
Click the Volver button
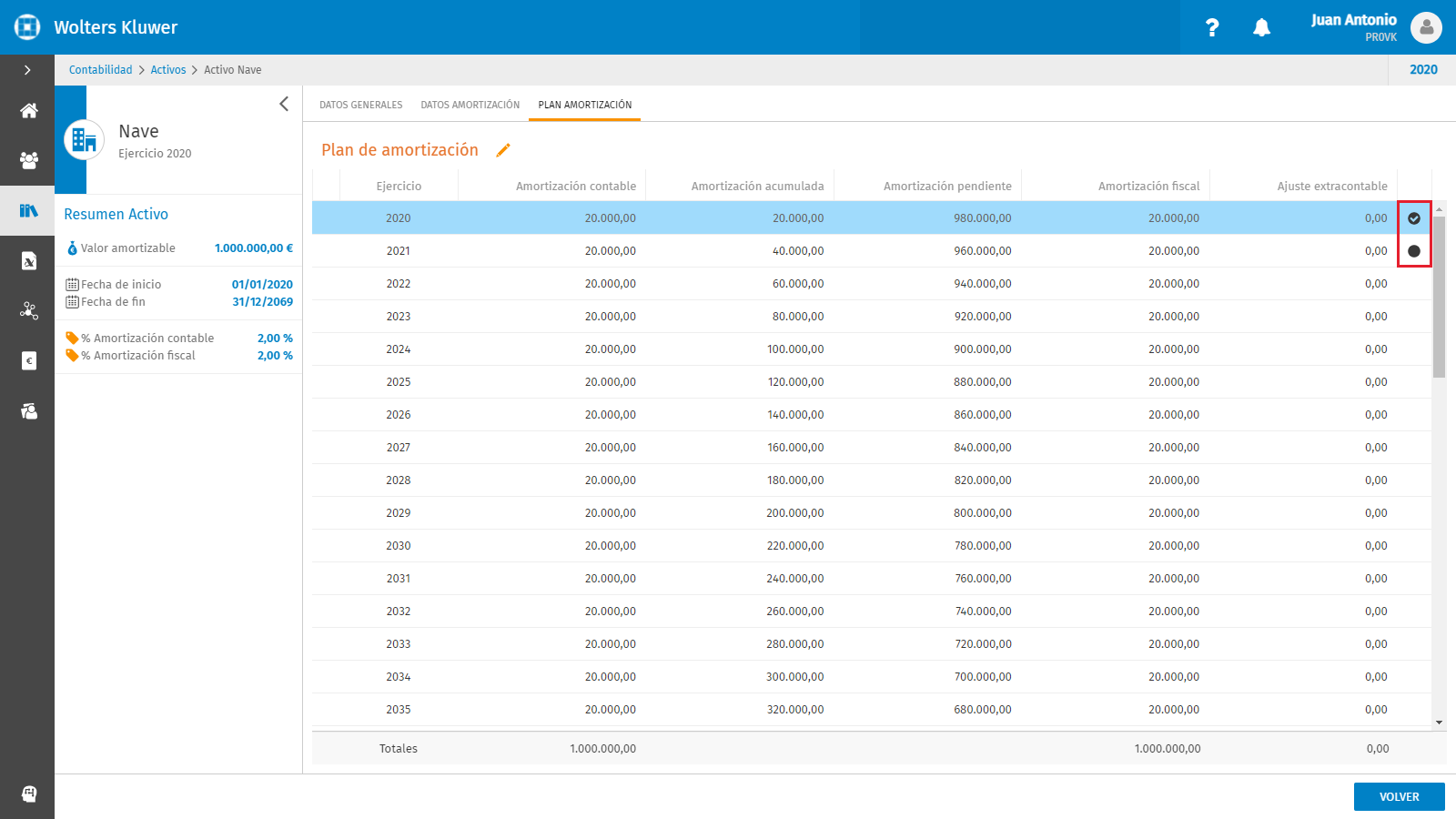click(x=1400, y=796)
